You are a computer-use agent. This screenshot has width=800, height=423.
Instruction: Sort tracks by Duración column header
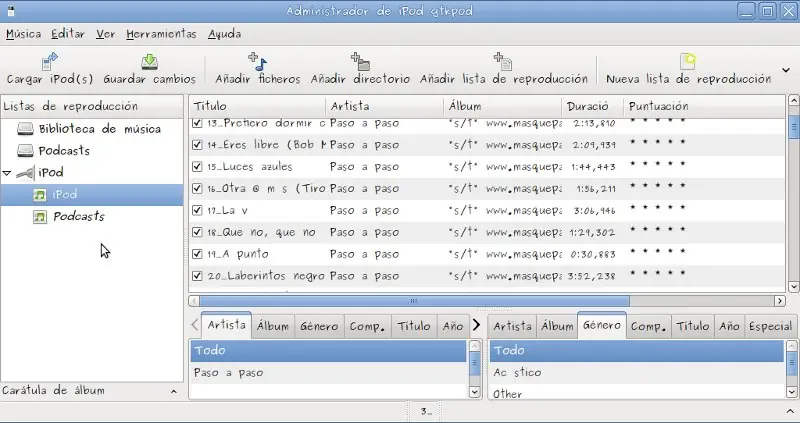pyautogui.click(x=593, y=106)
